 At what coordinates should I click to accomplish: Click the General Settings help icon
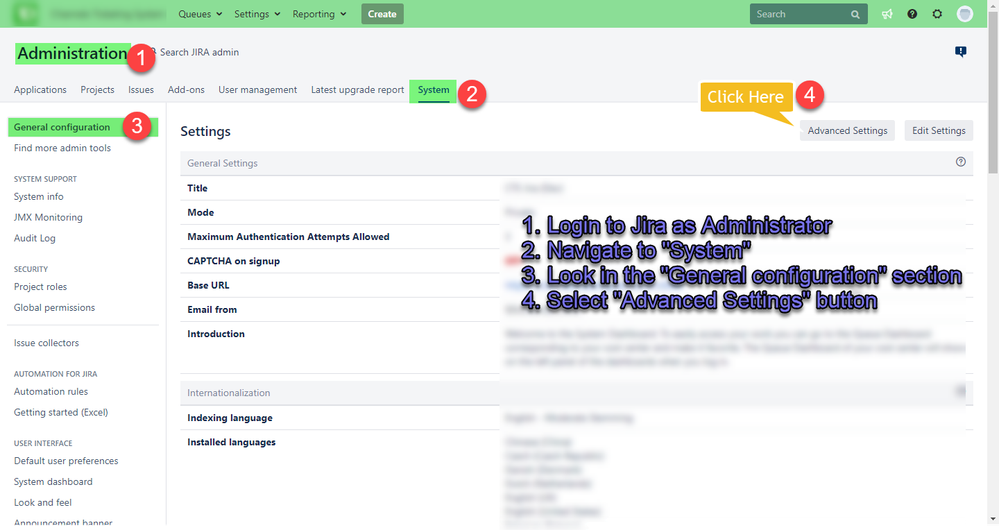pos(961,162)
